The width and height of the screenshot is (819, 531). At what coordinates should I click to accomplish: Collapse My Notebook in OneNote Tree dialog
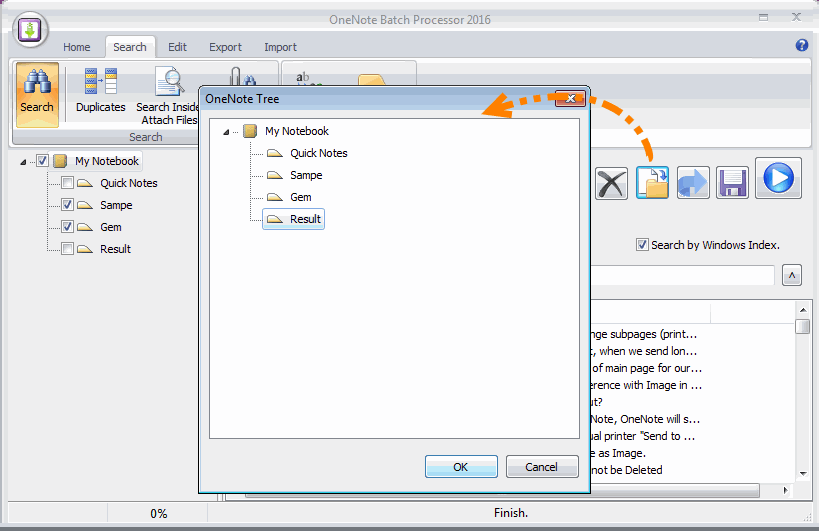[x=226, y=132]
